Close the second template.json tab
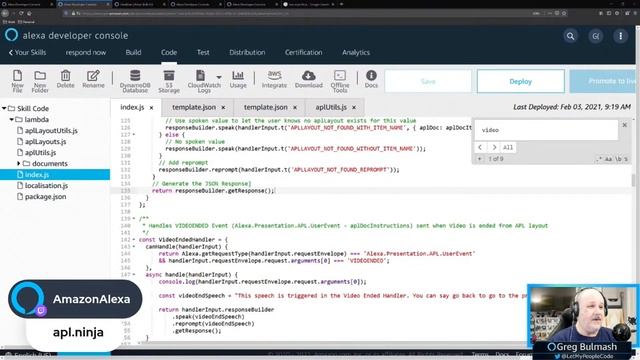 click(295, 108)
